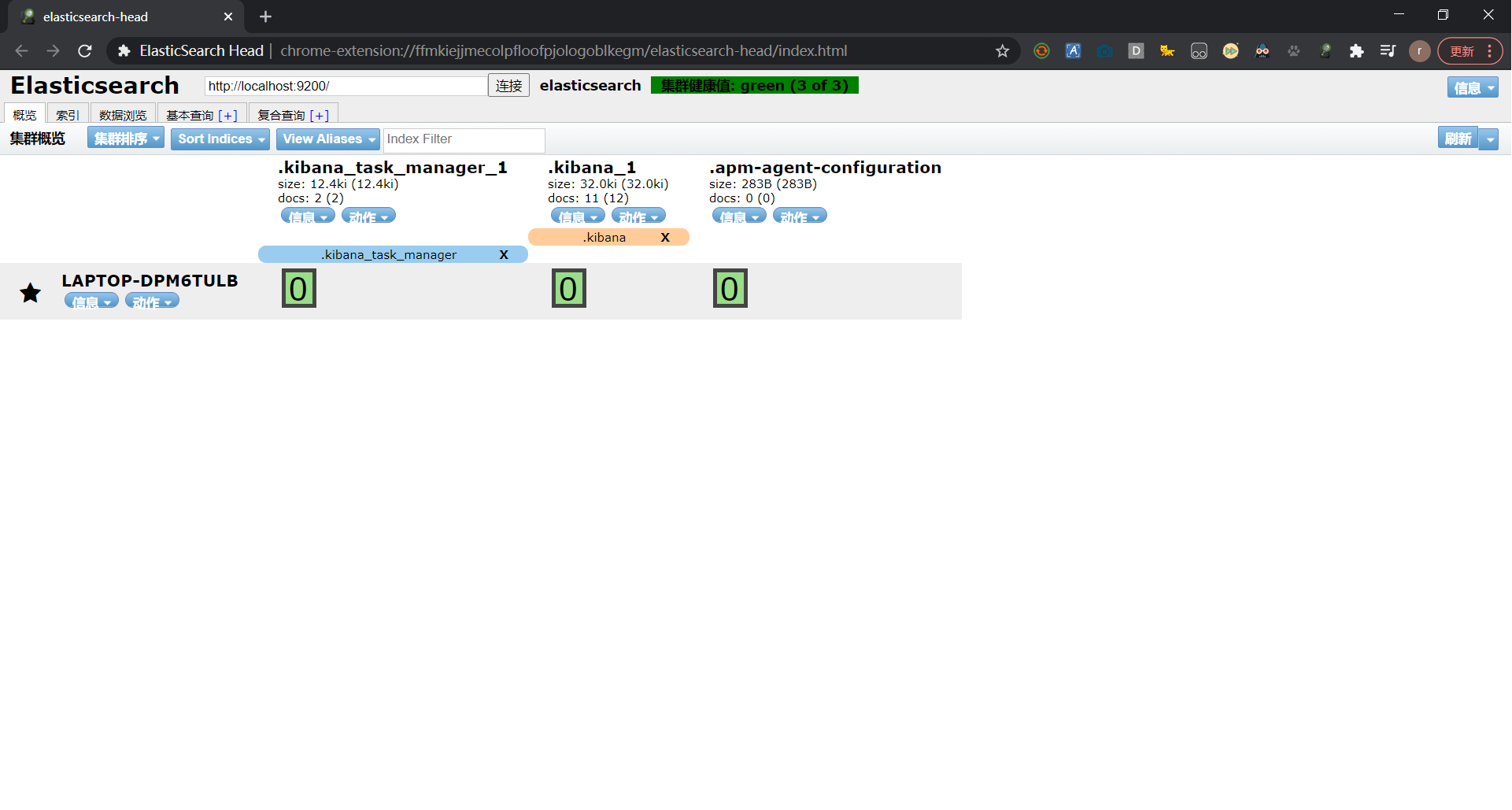Open the View Aliases dropdown
1512x810 pixels.
click(x=327, y=139)
